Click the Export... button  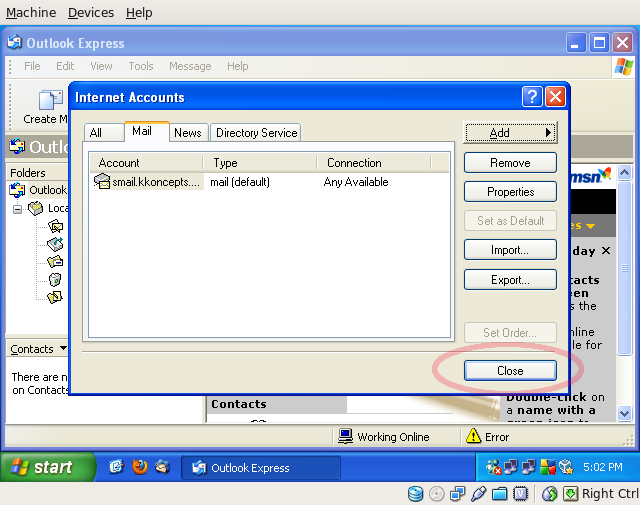(510, 280)
